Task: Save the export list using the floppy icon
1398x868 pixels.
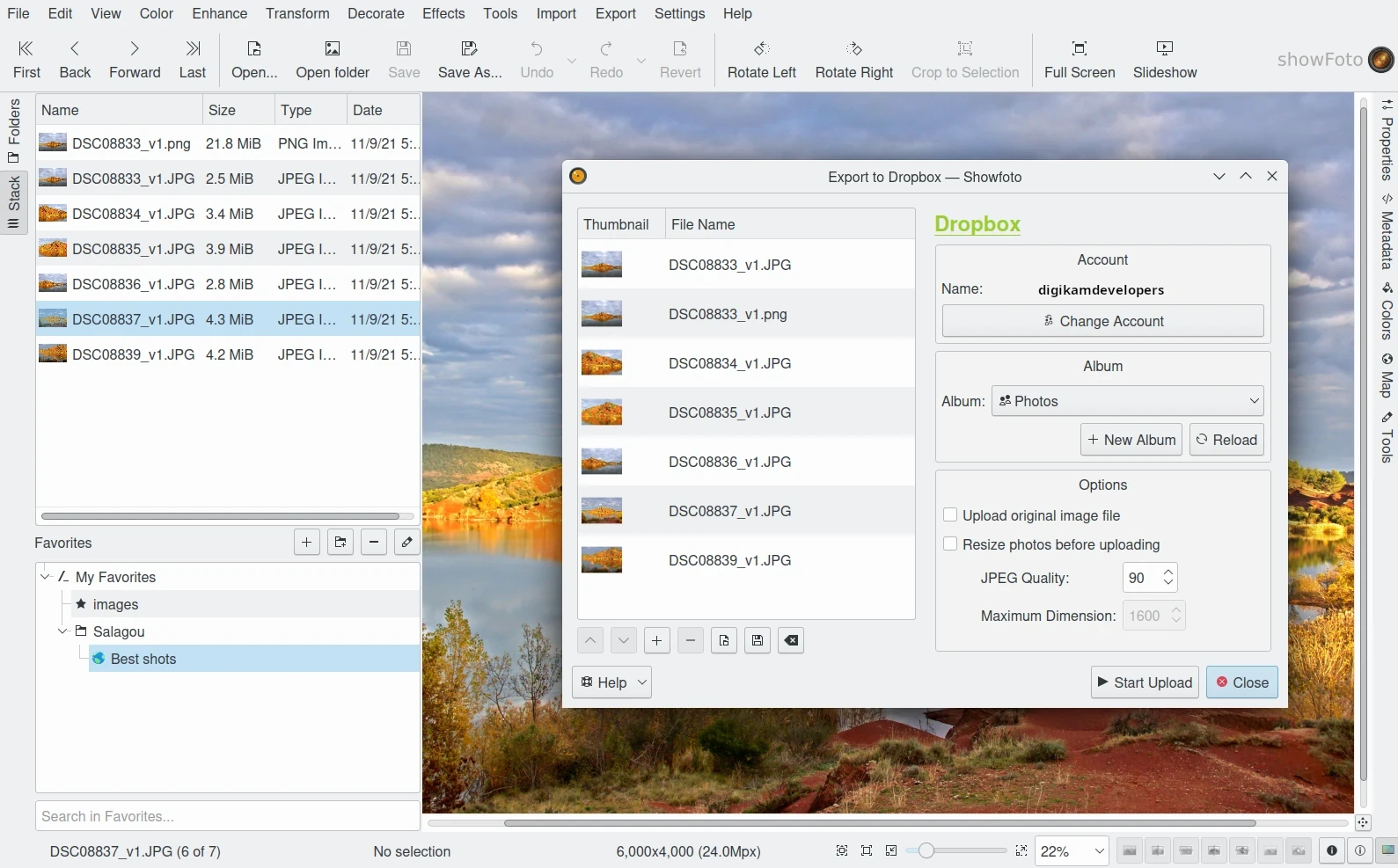Action: 758,641
